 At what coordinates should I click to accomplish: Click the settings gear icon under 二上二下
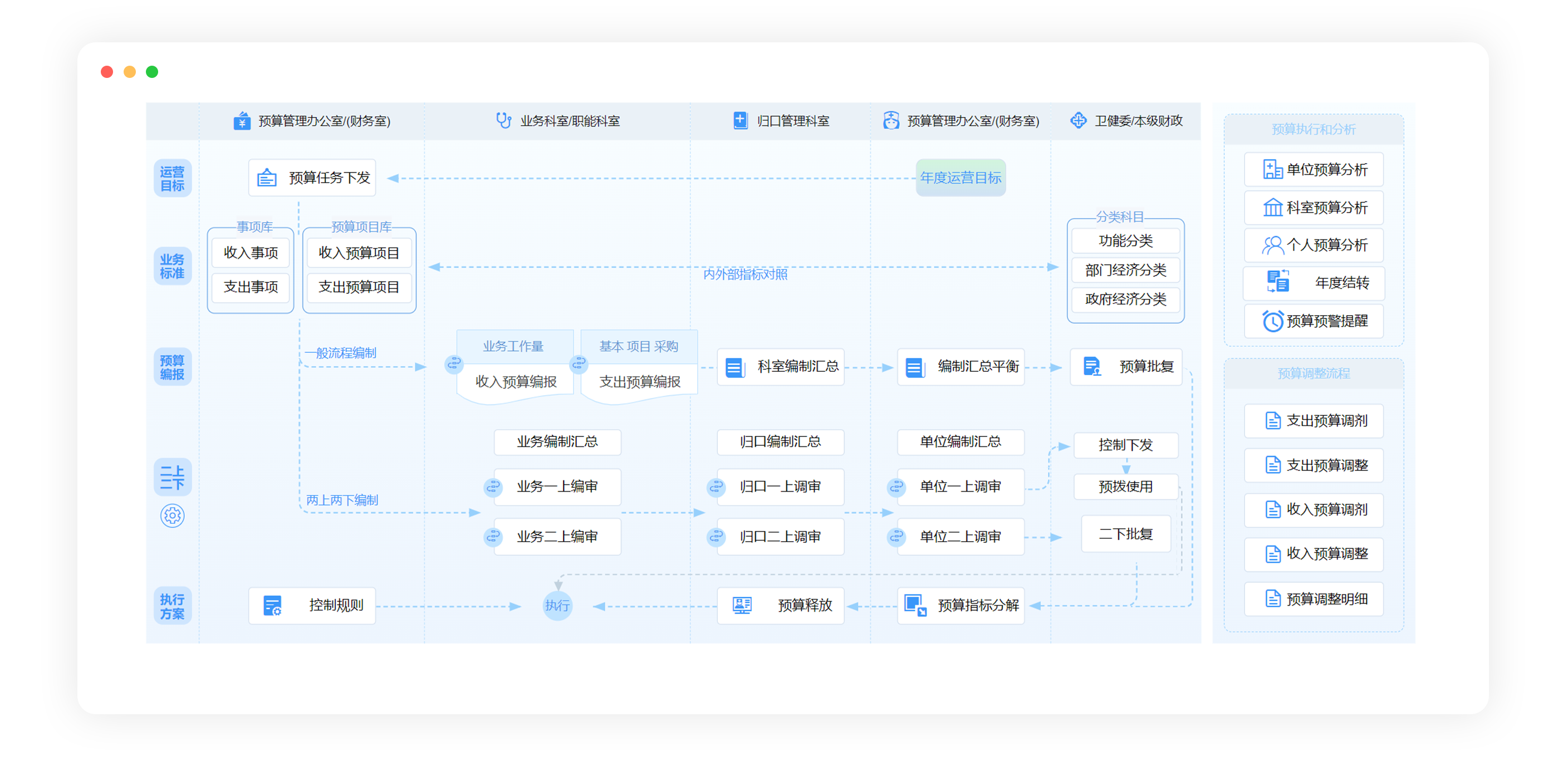tap(172, 516)
